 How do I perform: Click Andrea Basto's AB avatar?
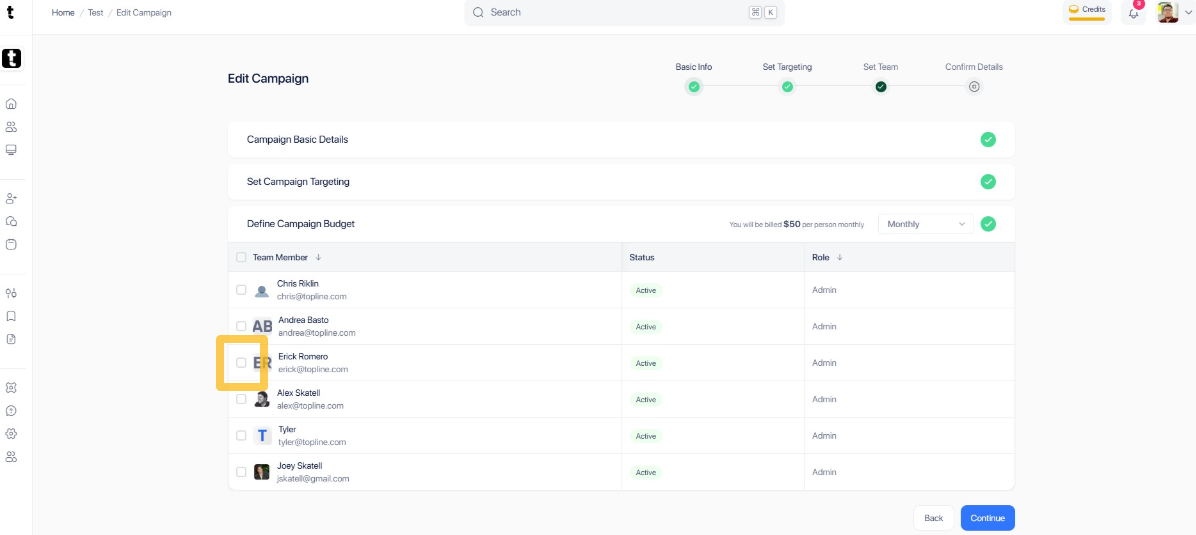(x=262, y=327)
